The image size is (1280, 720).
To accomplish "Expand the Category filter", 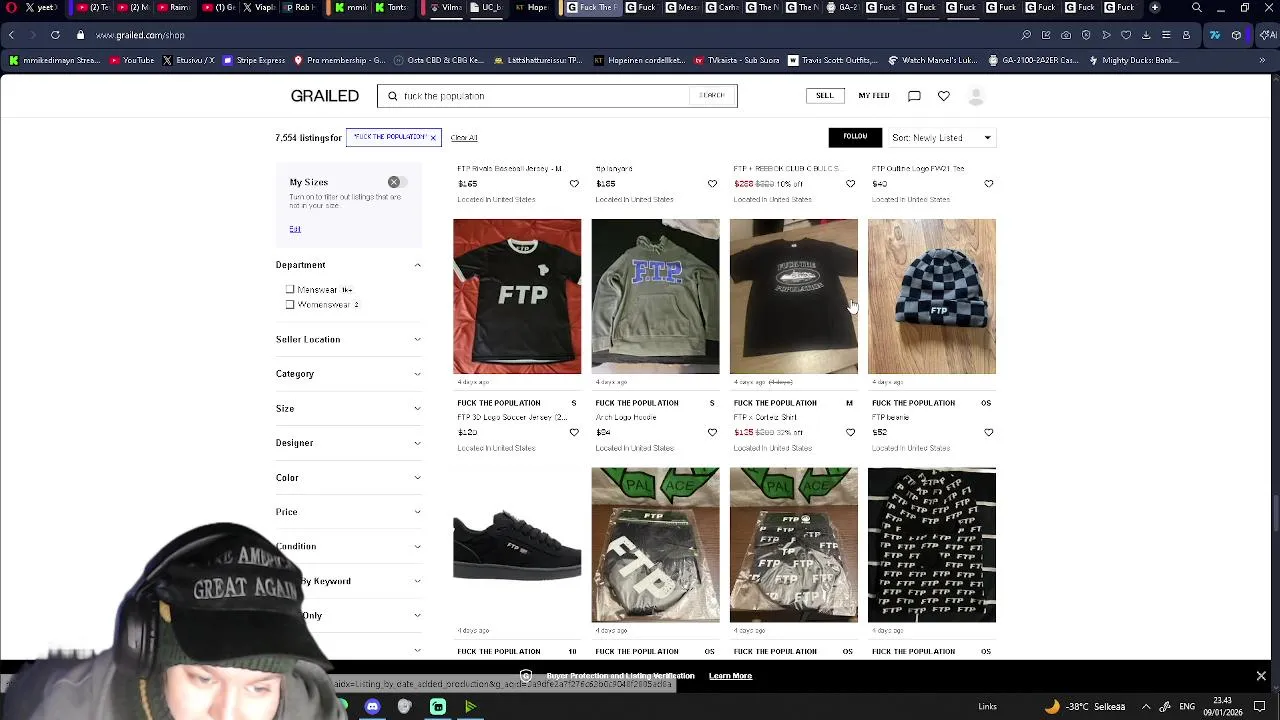I will 348,374.
